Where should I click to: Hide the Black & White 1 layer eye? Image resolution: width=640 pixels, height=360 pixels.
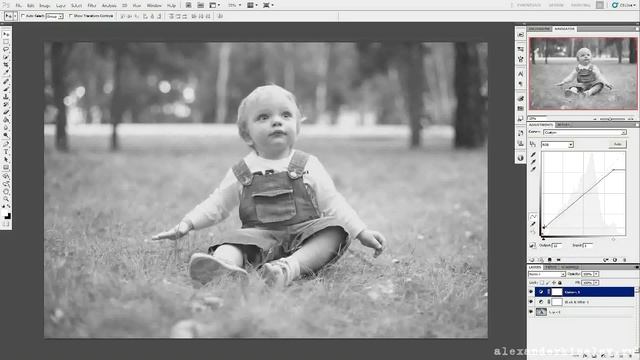pos(531,302)
